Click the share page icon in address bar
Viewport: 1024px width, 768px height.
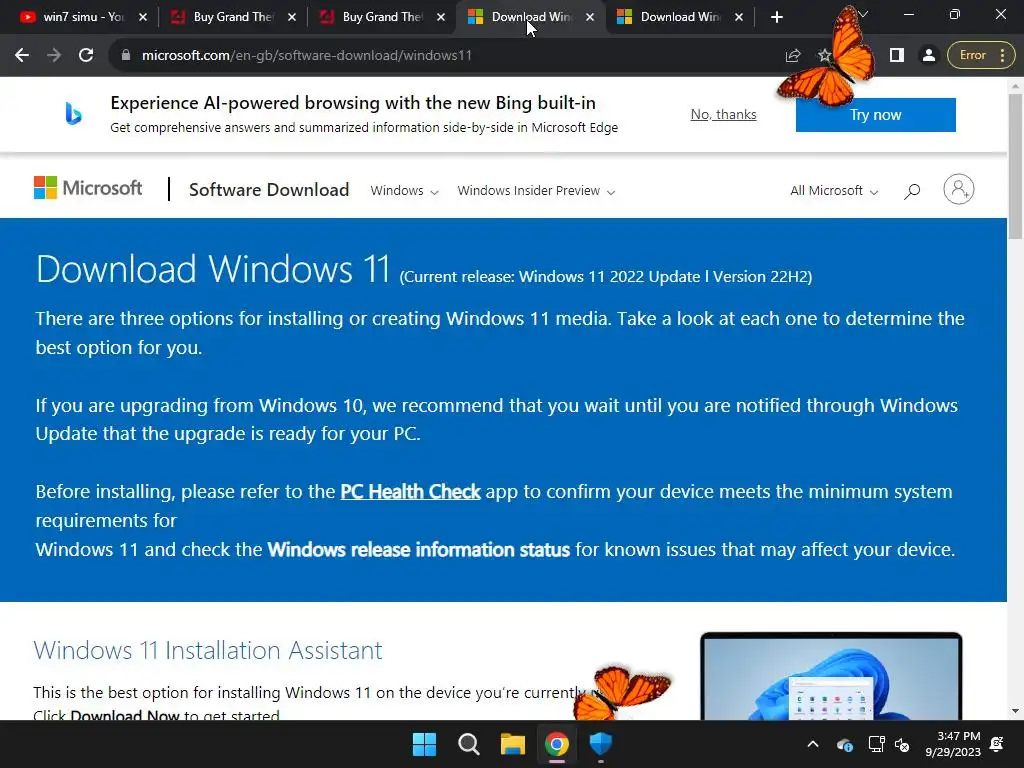pyautogui.click(x=793, y=56)
